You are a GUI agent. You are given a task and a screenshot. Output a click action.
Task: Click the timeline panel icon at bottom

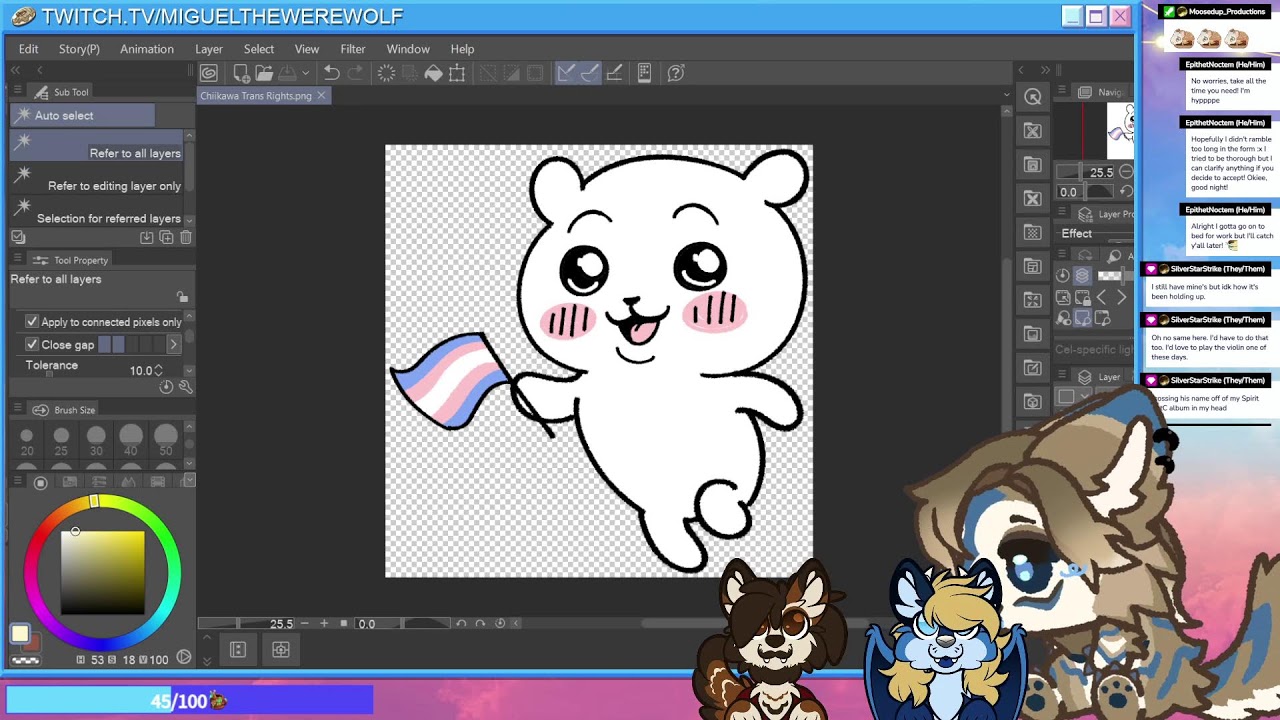238,650
